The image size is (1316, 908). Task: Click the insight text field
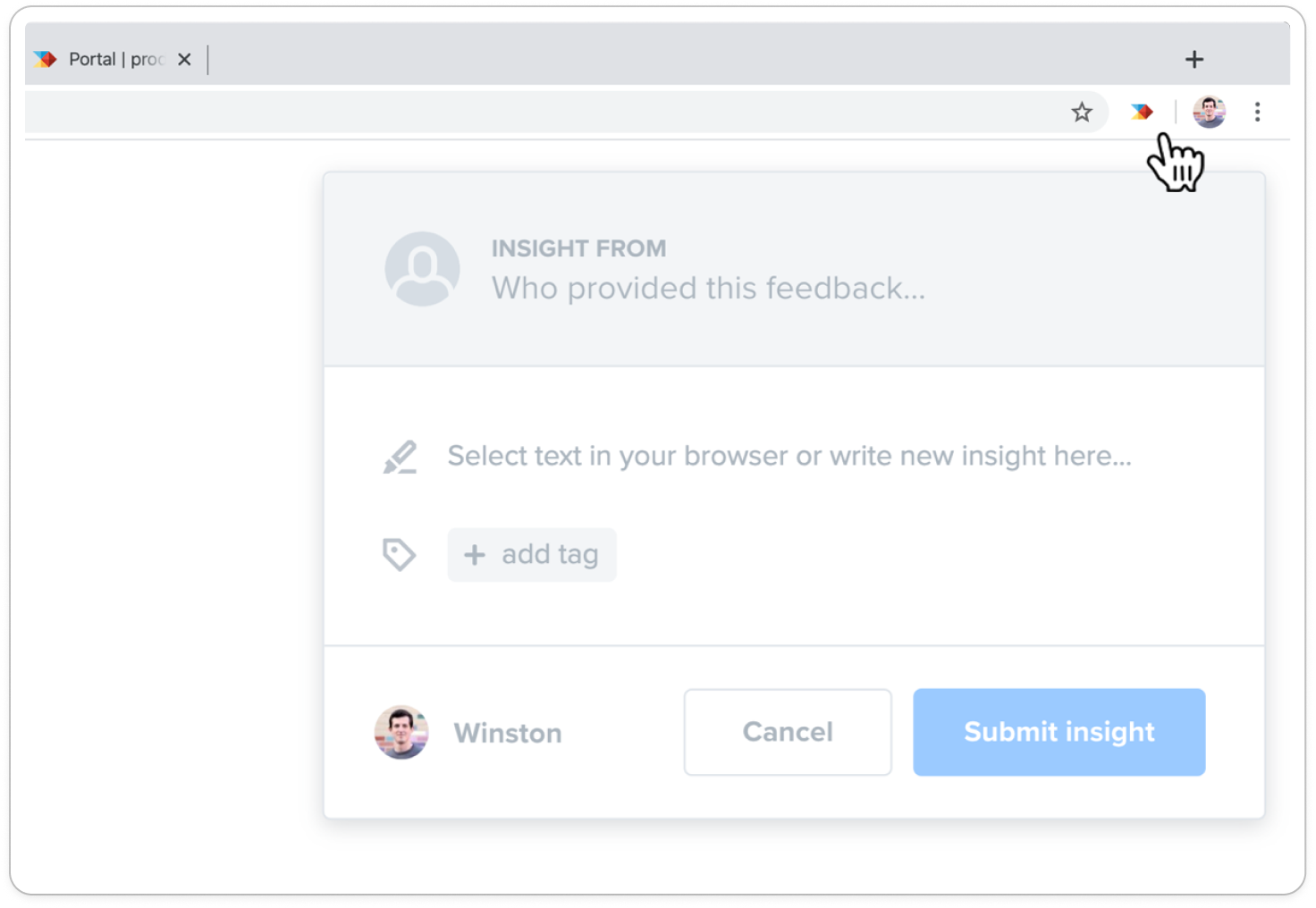tap(789, 457)
